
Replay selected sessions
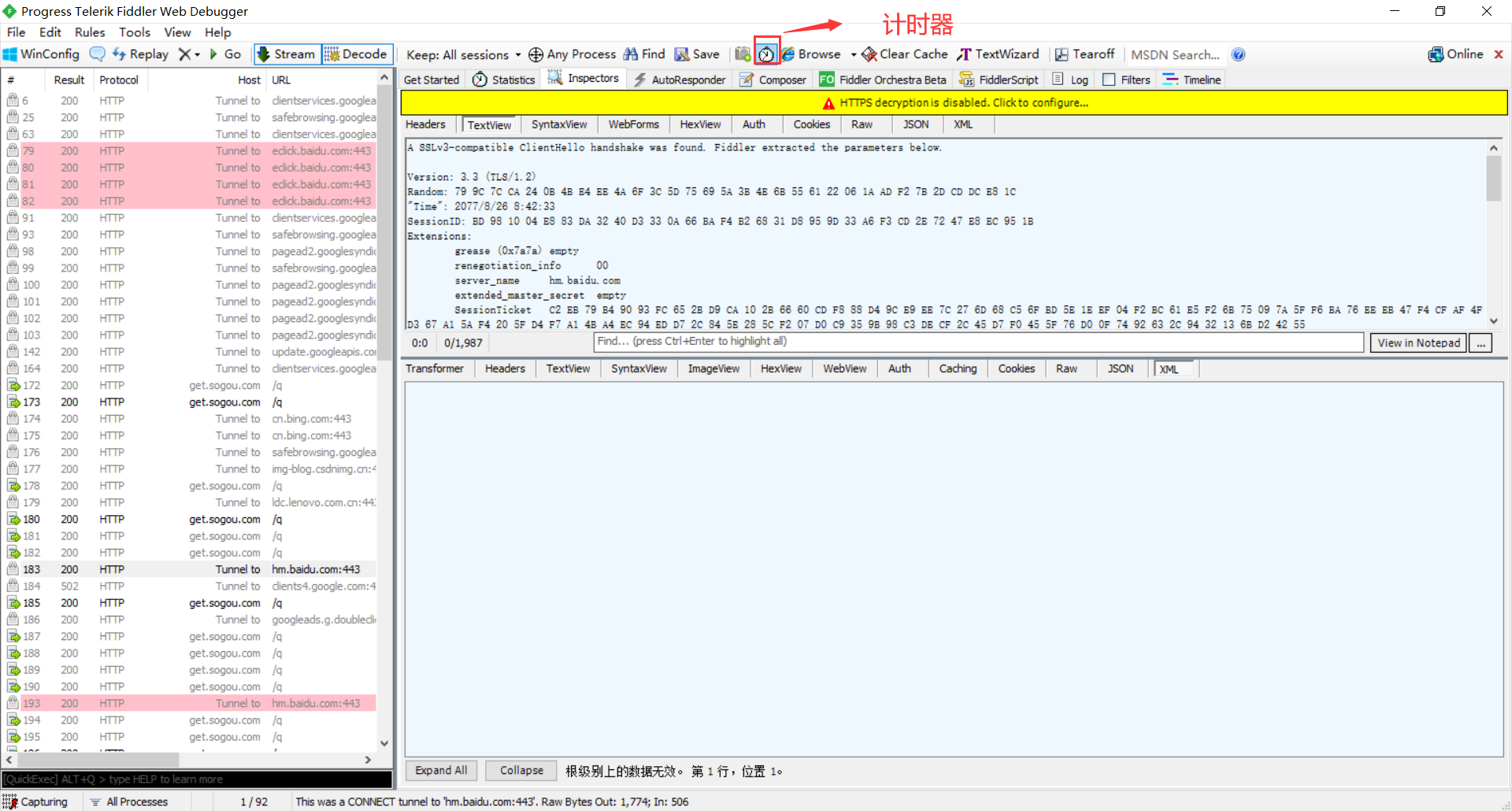coord(140,54)
